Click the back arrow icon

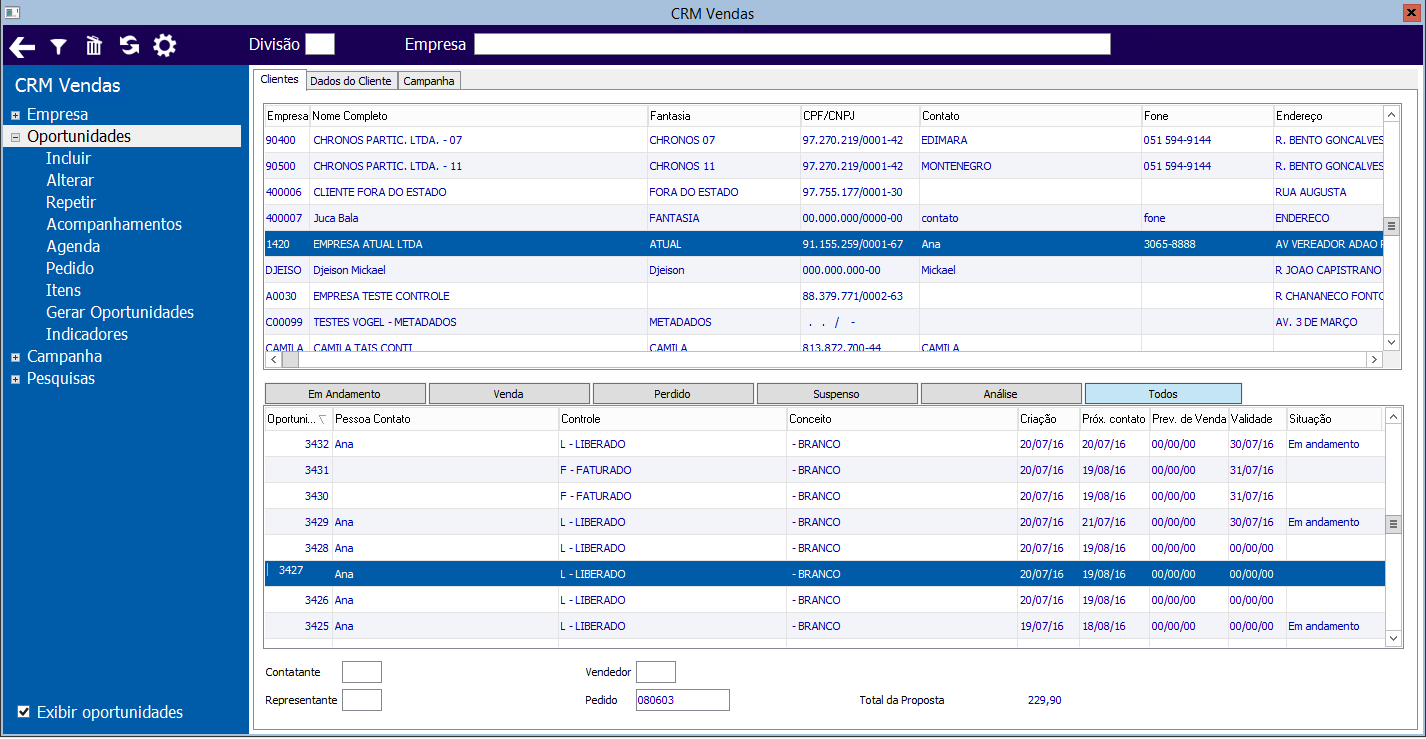[22, 46]
